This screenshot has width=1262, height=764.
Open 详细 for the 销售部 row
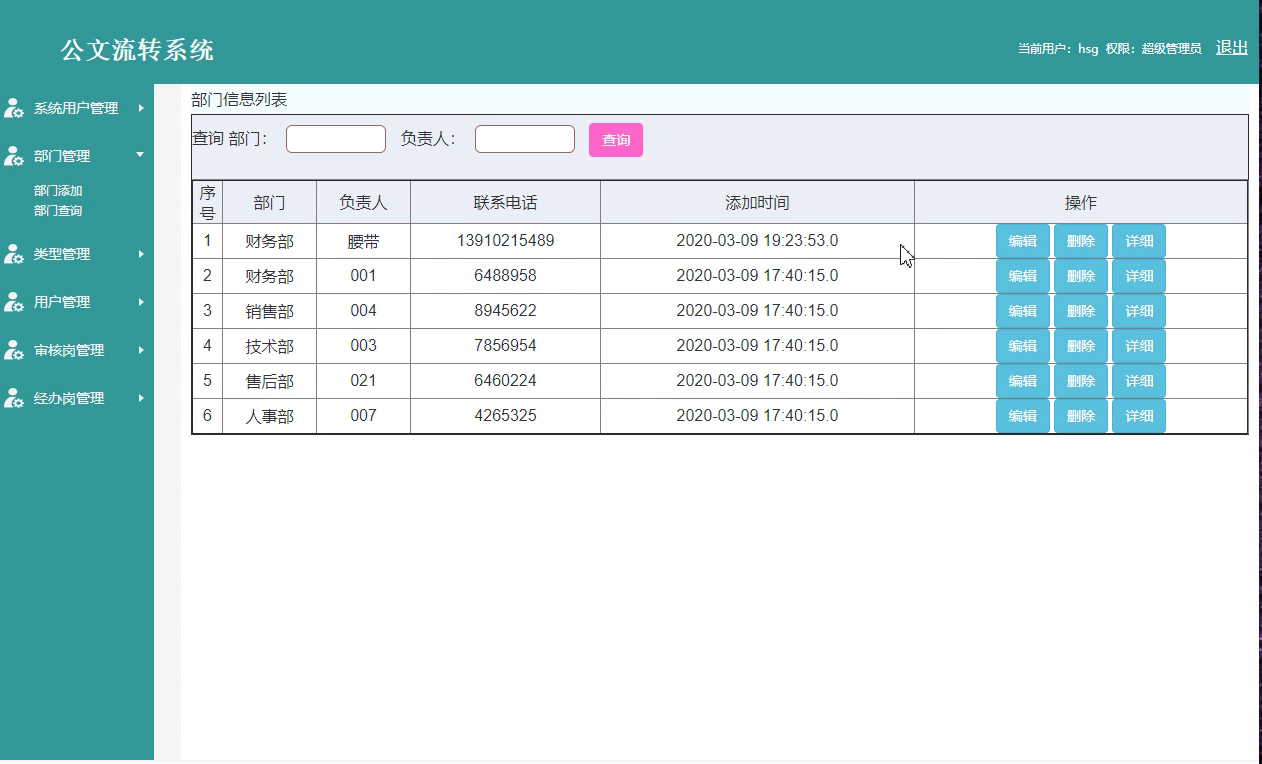pos(1139,311)
